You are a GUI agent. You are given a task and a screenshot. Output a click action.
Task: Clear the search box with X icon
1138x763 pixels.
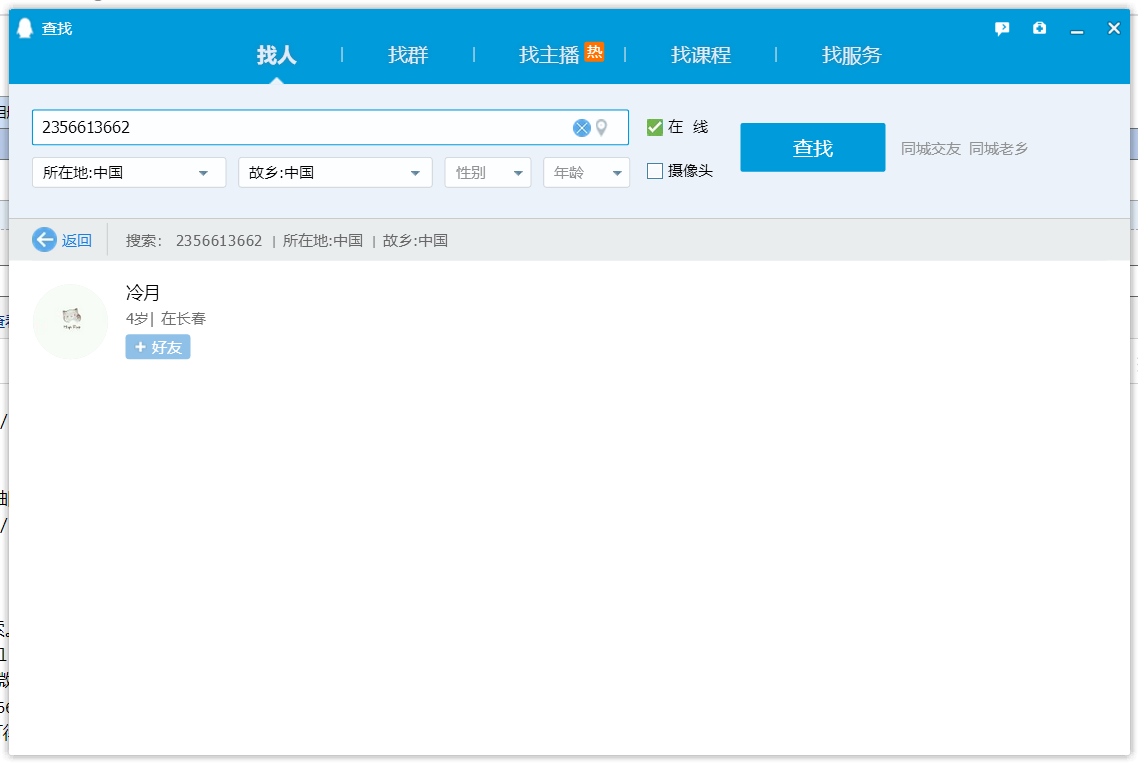[581, 128]
